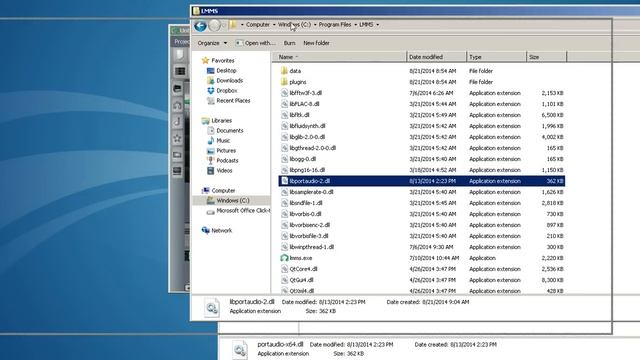Select Windows (C:) in navigation pane
This screenshot has height=360, width=640.
[x=233, y=200]
